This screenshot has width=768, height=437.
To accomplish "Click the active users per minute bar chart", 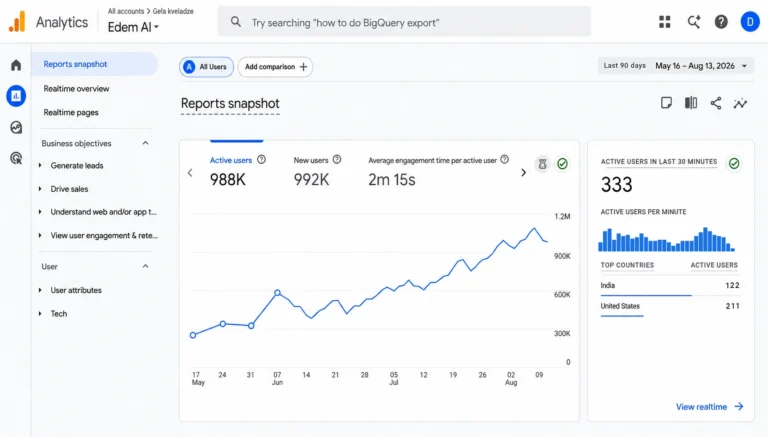I will (666, 240).
